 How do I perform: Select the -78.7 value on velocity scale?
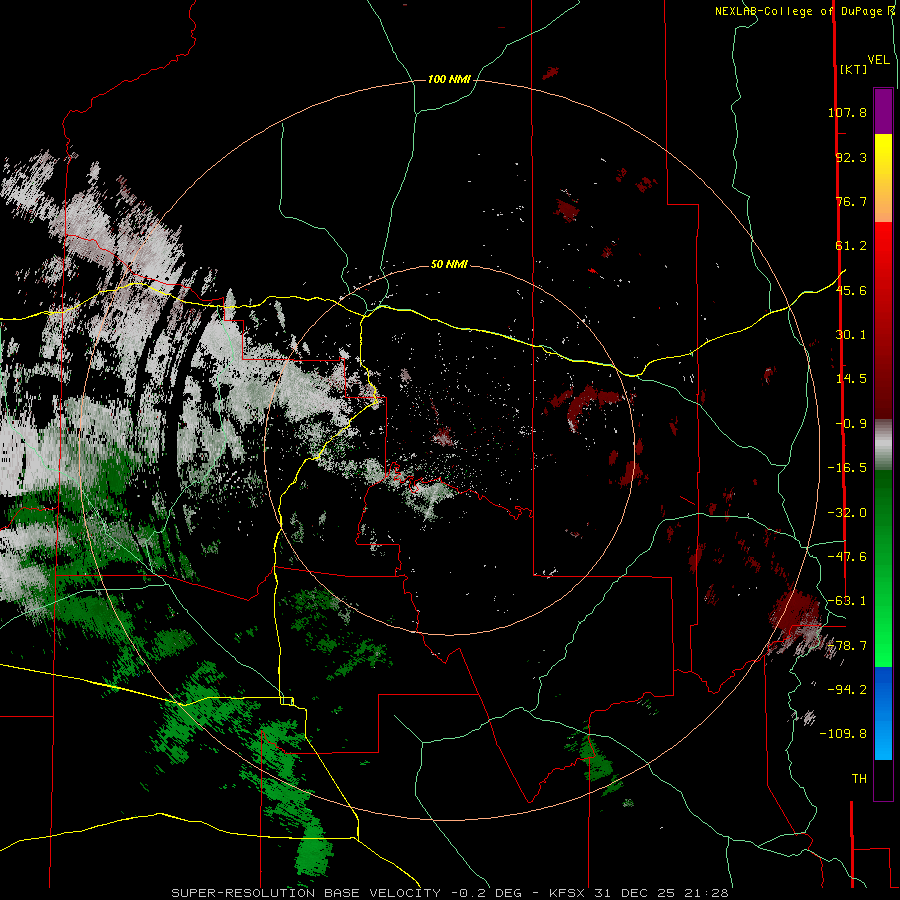[x=847, y=646]
